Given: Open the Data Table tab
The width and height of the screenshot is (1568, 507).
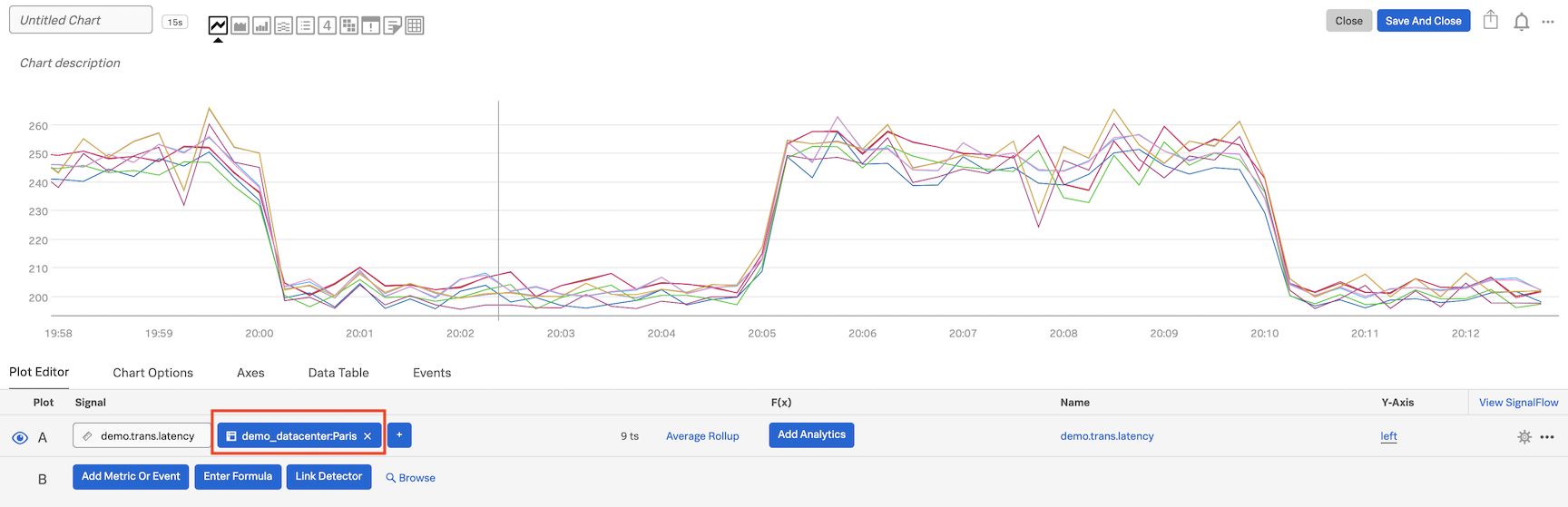Looking at the screenshot, I should click(x=338, y=373).
